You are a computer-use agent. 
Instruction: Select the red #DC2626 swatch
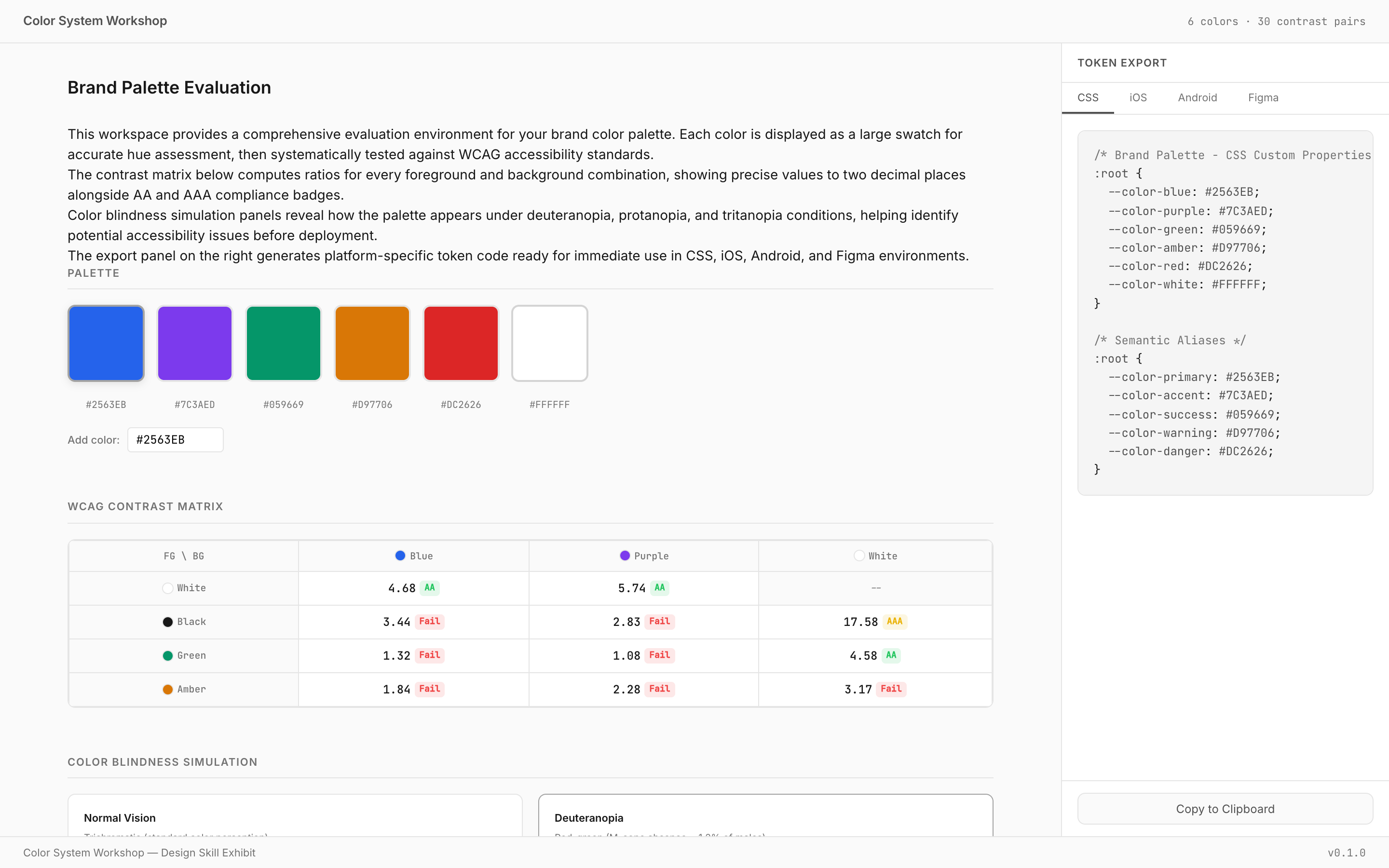coord(460,343)
